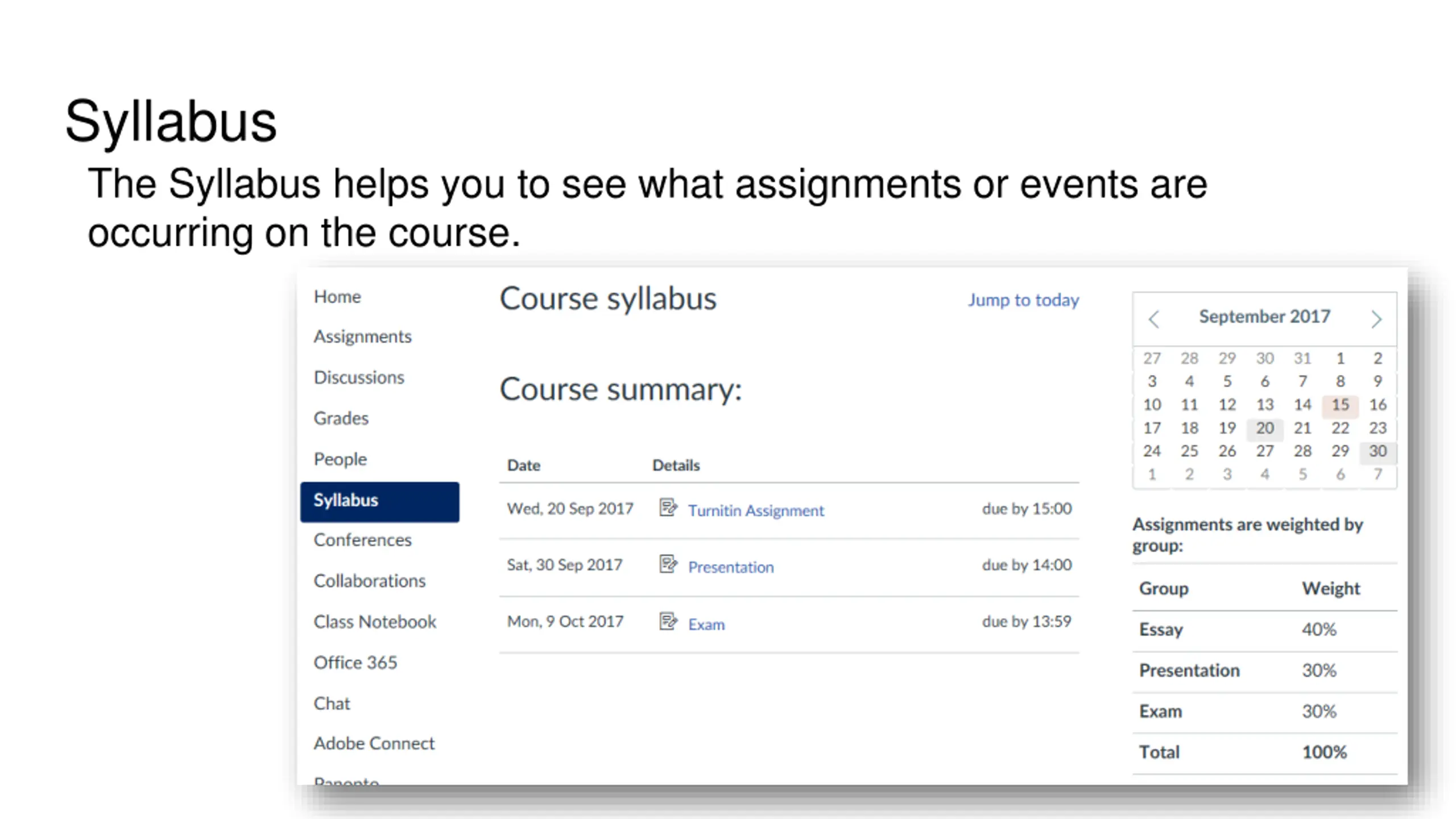Click the Jump to today link
This screenshot has width=1456, height=819.
1023,300
